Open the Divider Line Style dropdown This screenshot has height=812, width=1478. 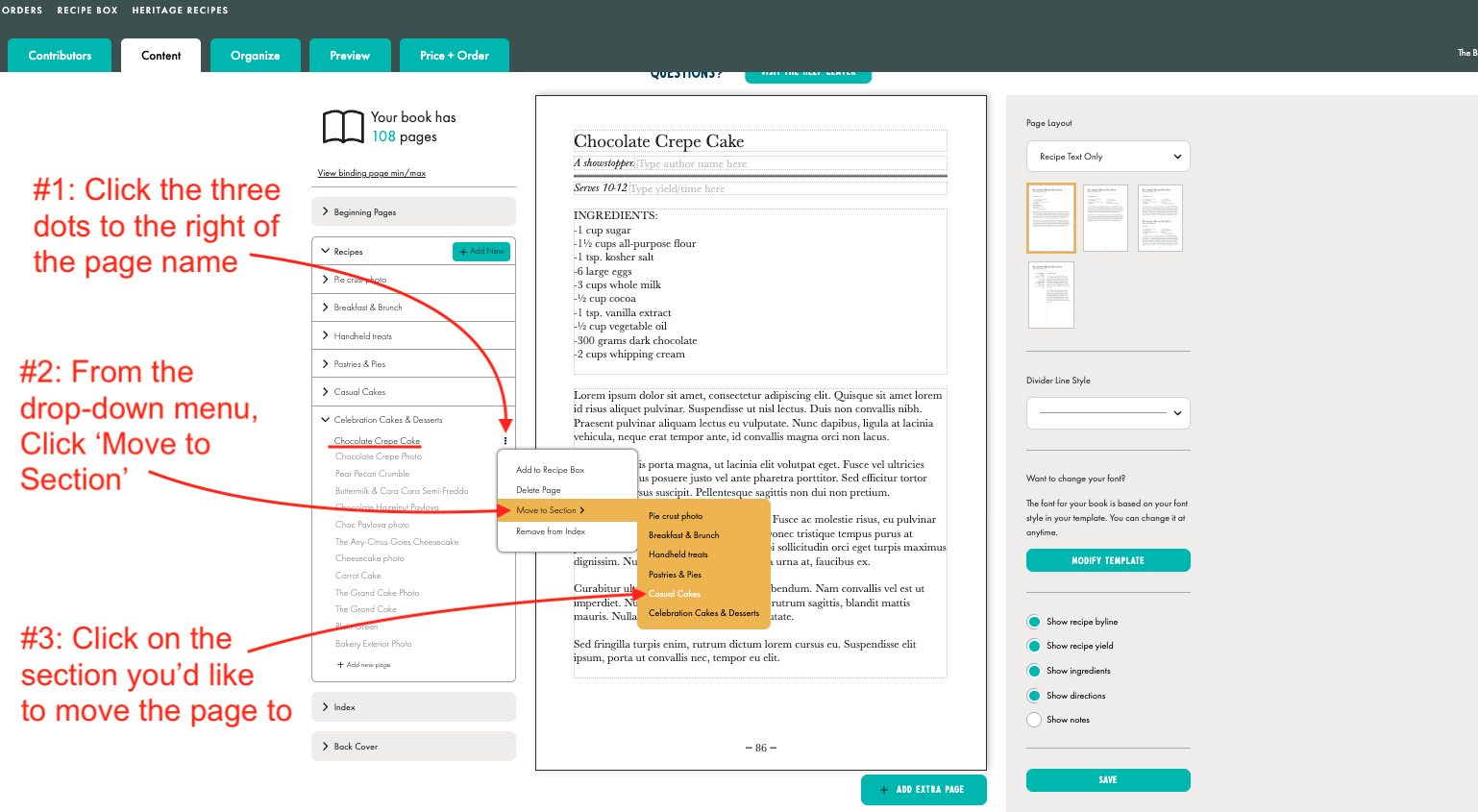click(1108, 413)
